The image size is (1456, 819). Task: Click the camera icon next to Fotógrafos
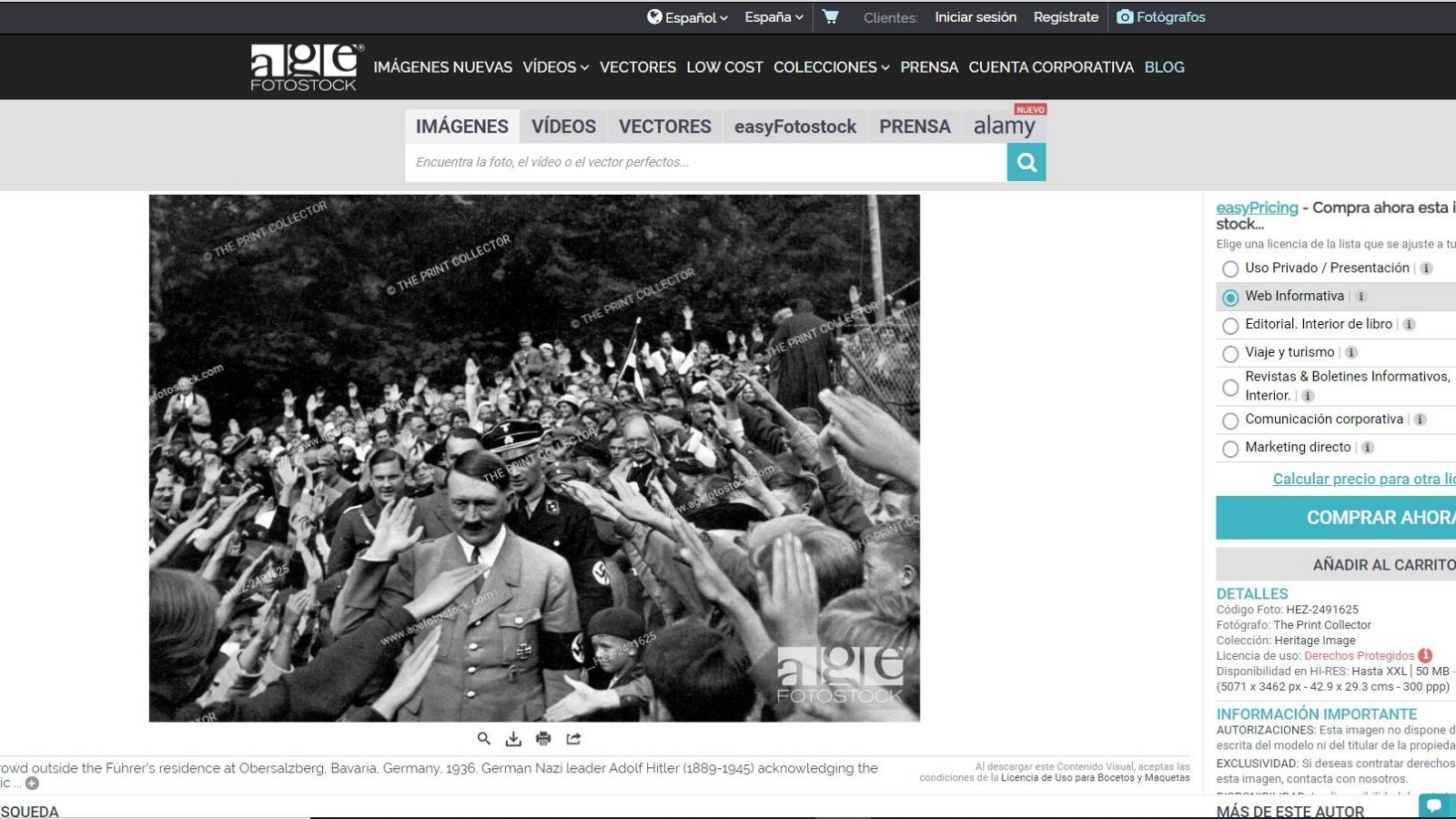click(1126, 16)
